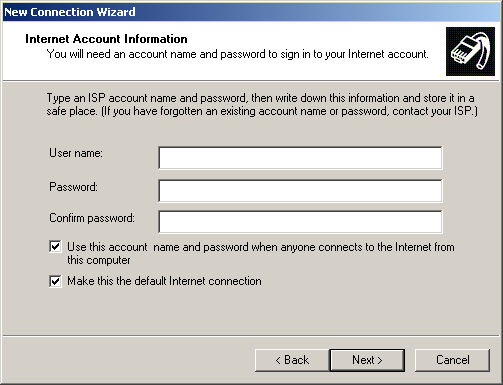Click the 'Type an ISP account name' instructions

click(x=262, y=104)
